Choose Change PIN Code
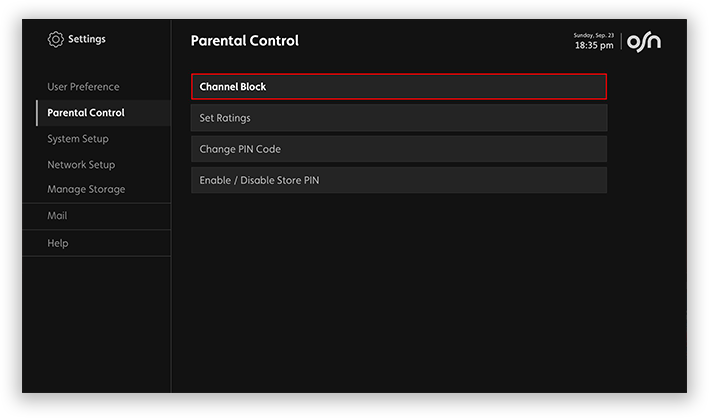The height and width of the screenshot is (418, 709). coord(398,149)
